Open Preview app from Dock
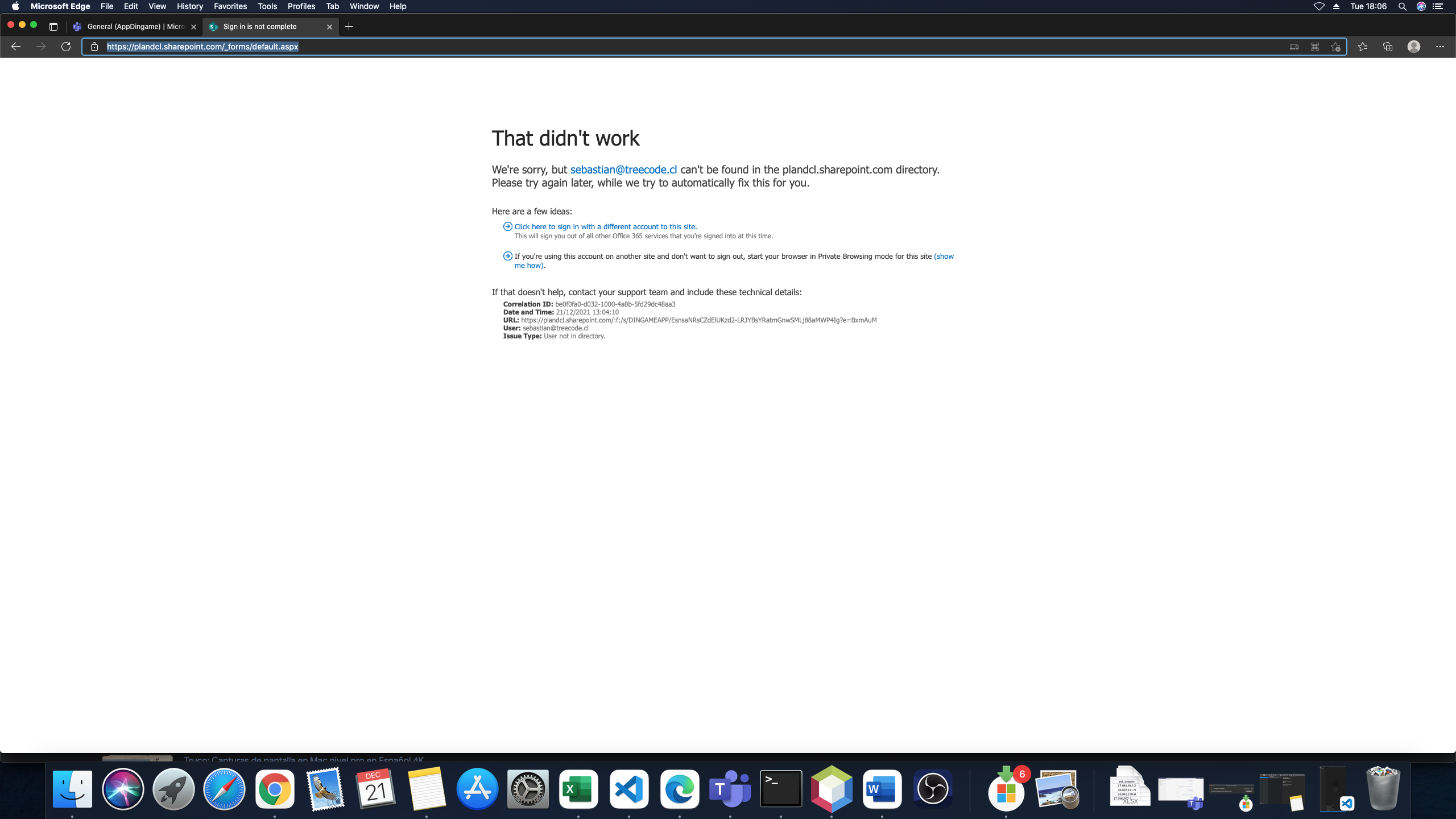The image size is (1456, 819). pos(1057,789)
